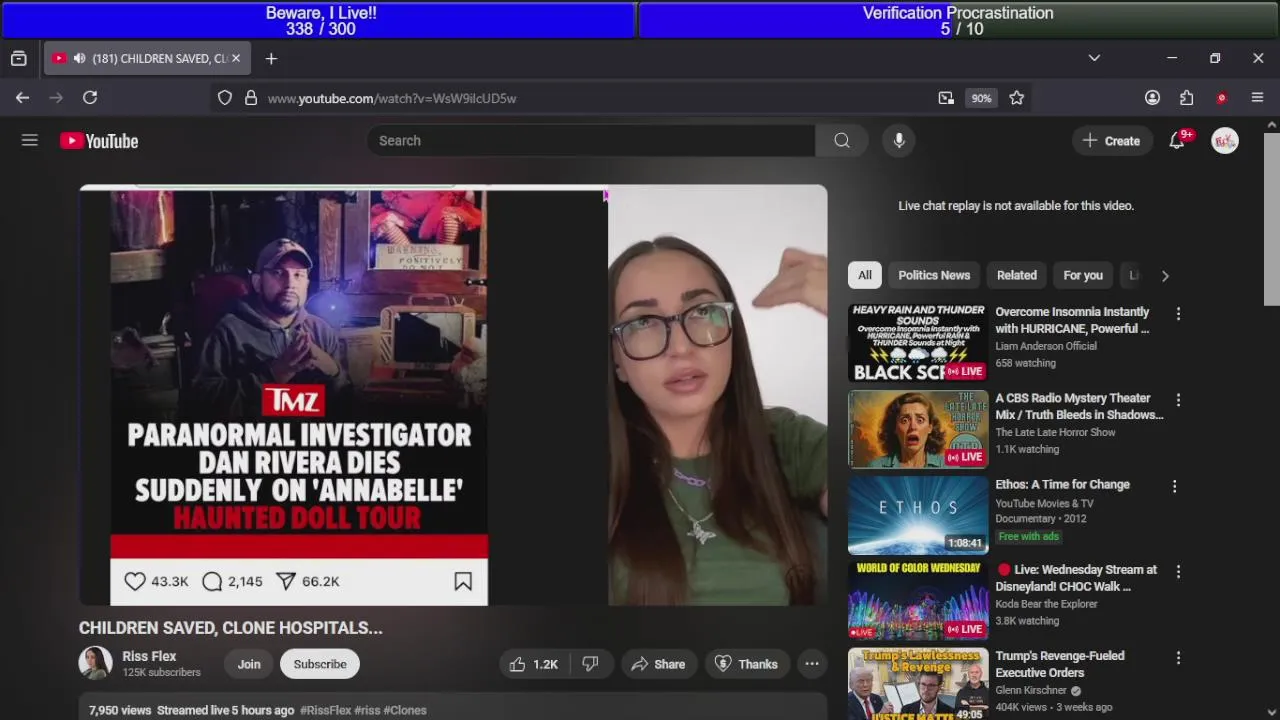Bookmark this page with the star icon
The height and width of the screenshot is (720, 1280).
(1017, 98)
